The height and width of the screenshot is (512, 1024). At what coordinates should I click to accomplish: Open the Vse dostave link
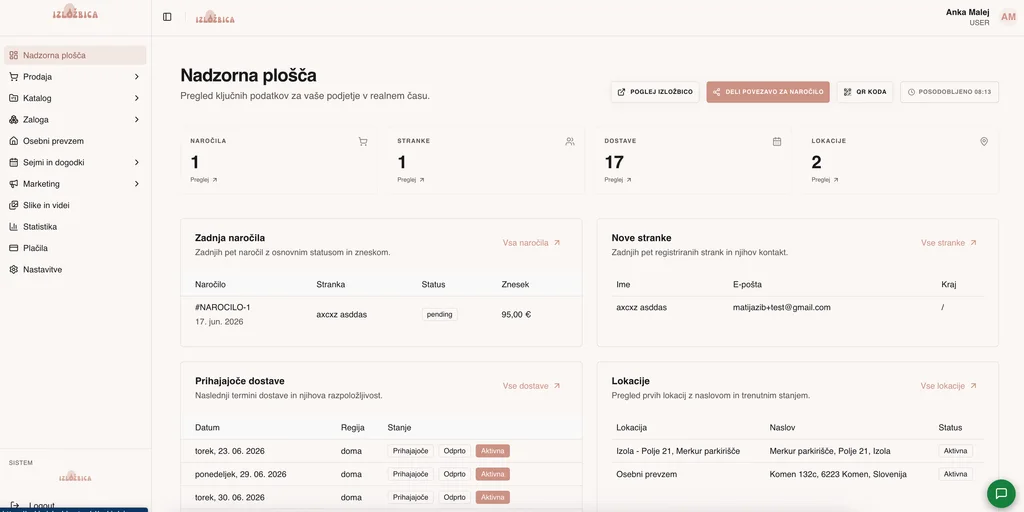(531, 386)
